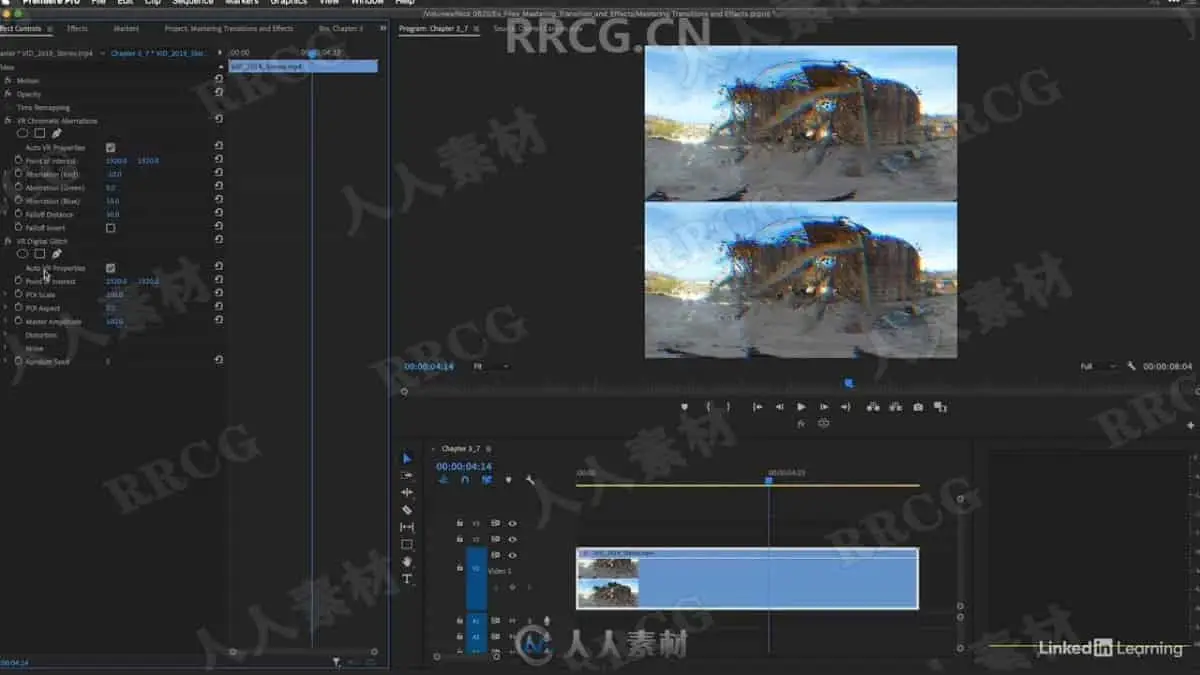Viewport: 1200px width, 675px height.
Task: Reset Random Seed parameter
Action: point(219,360)
